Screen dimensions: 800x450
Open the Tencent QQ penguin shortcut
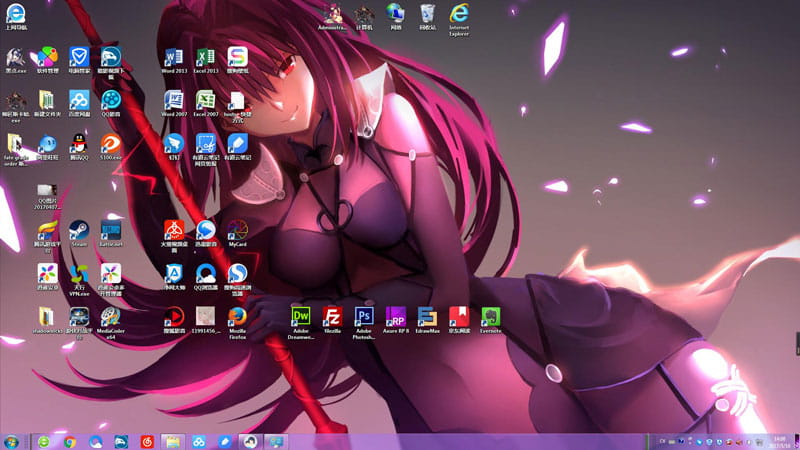[79, 144]
